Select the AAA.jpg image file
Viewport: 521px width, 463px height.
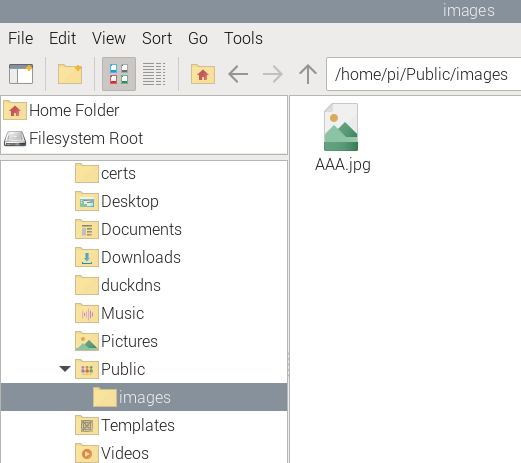coord(342,137)
